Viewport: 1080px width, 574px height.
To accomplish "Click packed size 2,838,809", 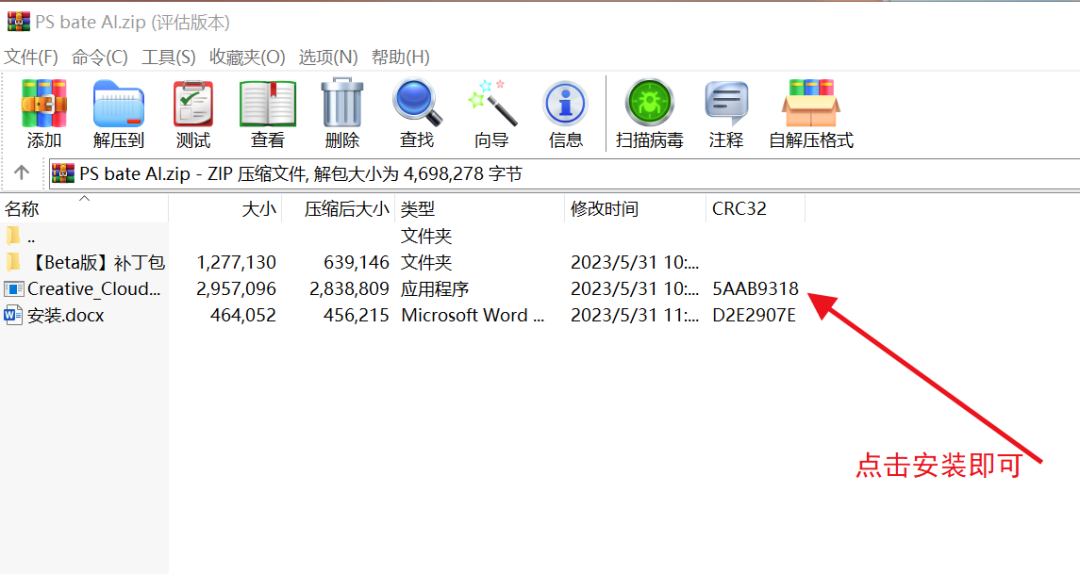I will click(x=349, y=289).
